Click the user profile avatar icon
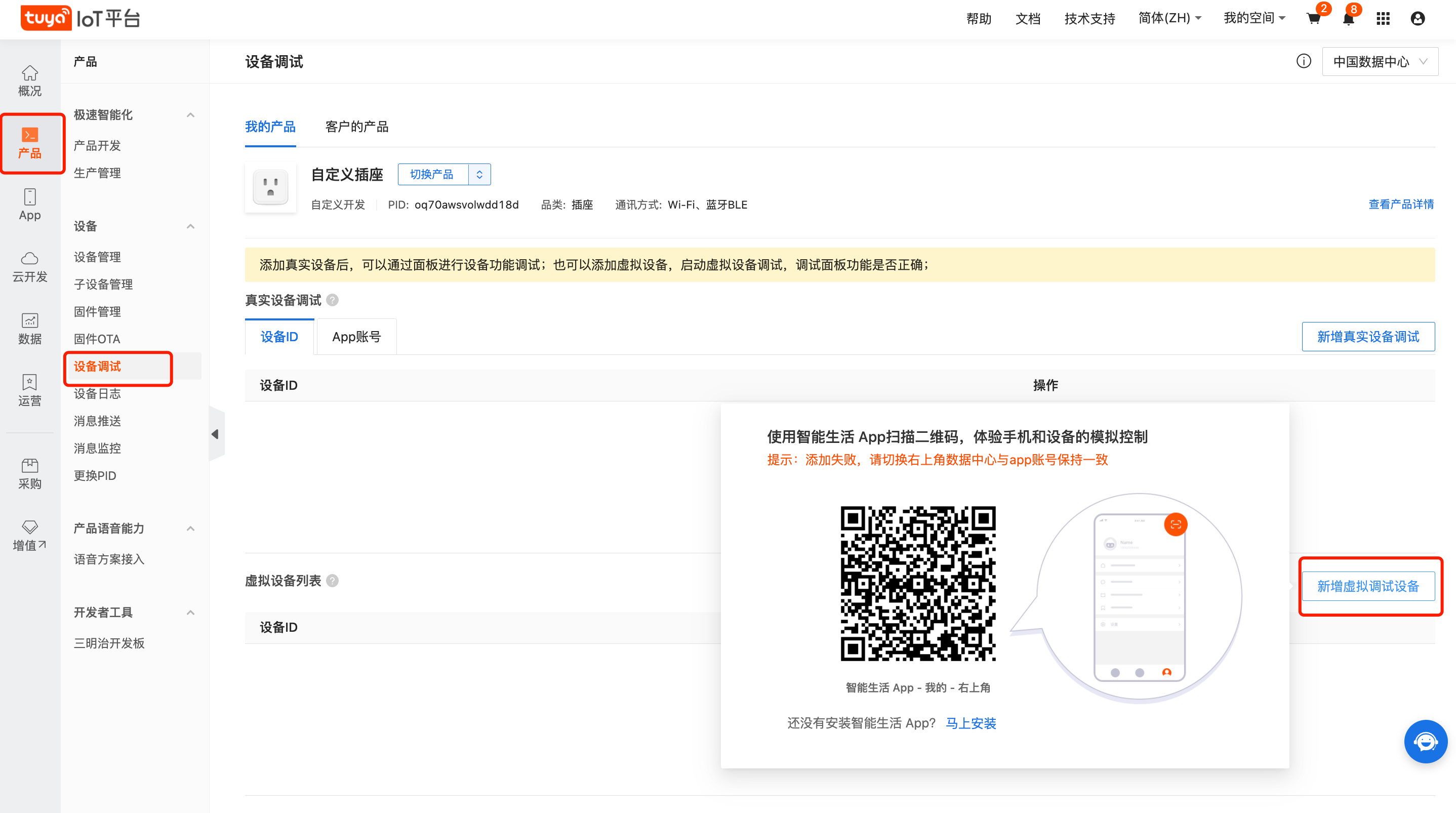 tap(1418, 19)
